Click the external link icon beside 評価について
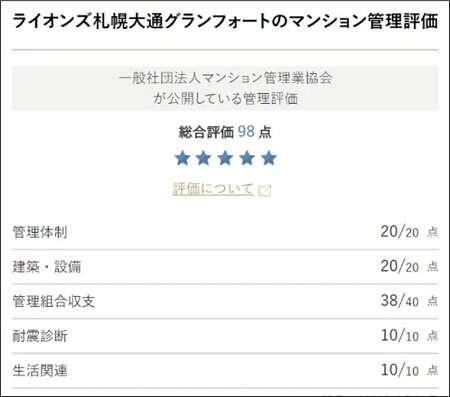 click(x=265, y=191)
